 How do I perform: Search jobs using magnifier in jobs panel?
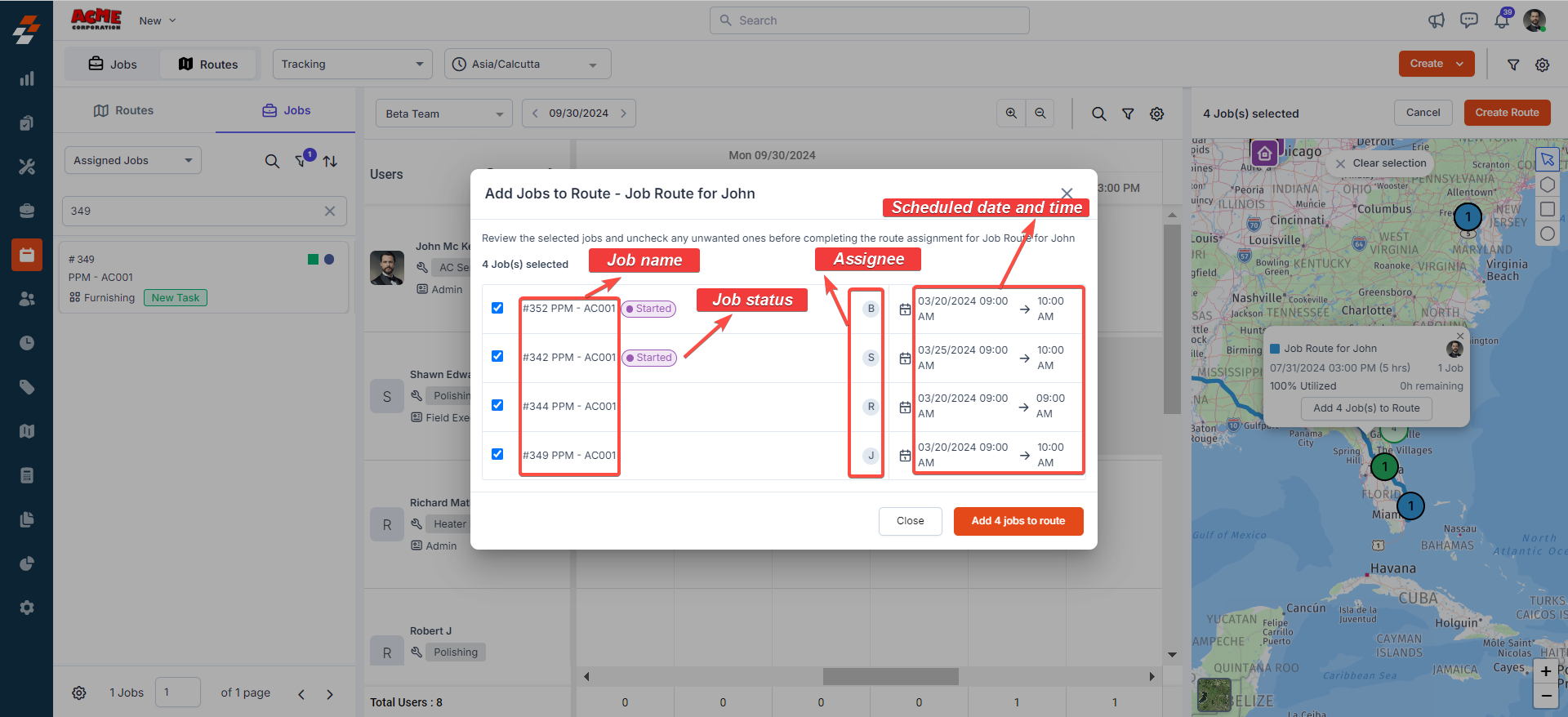(x=272, y=162)
